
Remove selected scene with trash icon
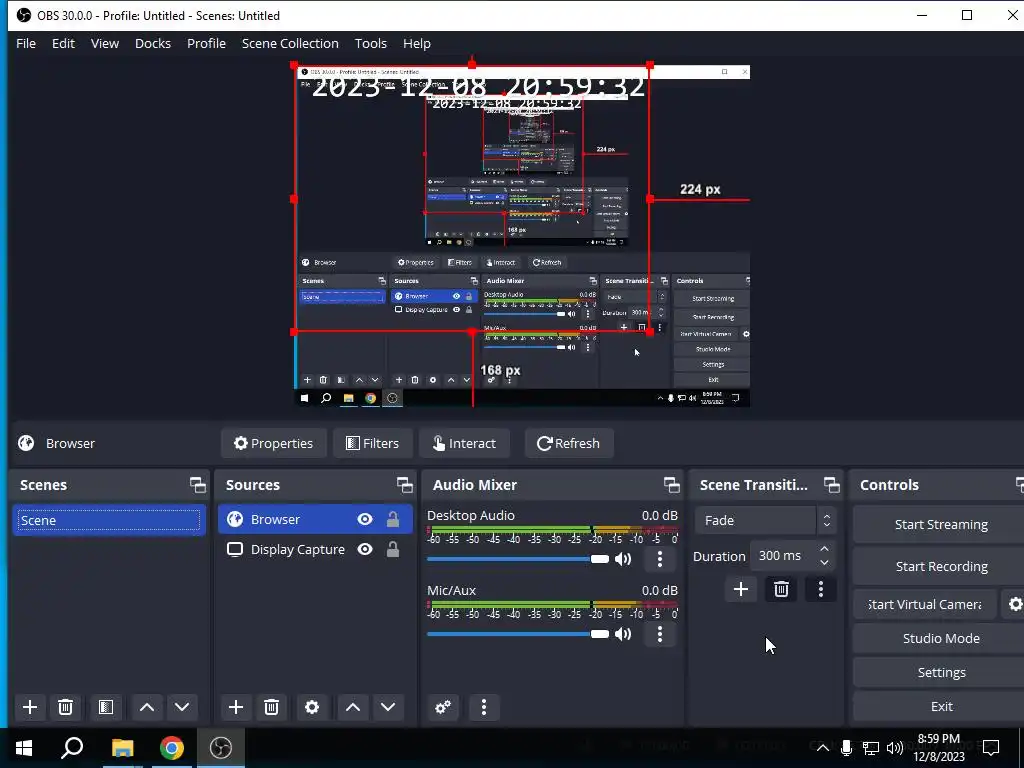(x=65, y=707)
